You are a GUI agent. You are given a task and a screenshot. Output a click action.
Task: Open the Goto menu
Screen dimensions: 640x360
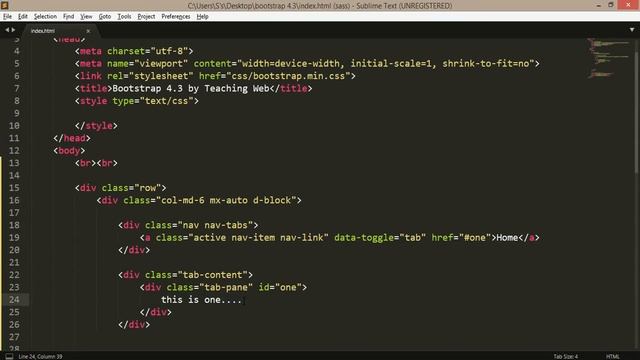pyautogui.click(x=104, y=16)
